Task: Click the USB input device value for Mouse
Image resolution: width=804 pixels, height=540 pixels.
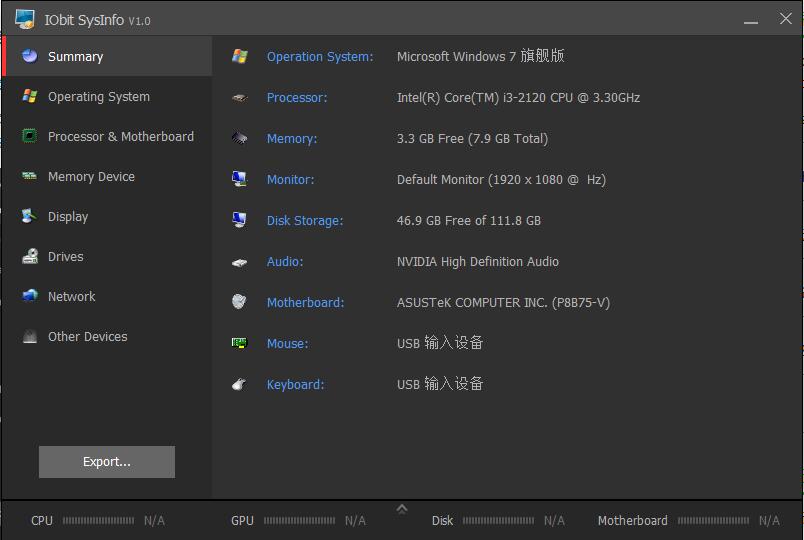Action: point(440,343)
